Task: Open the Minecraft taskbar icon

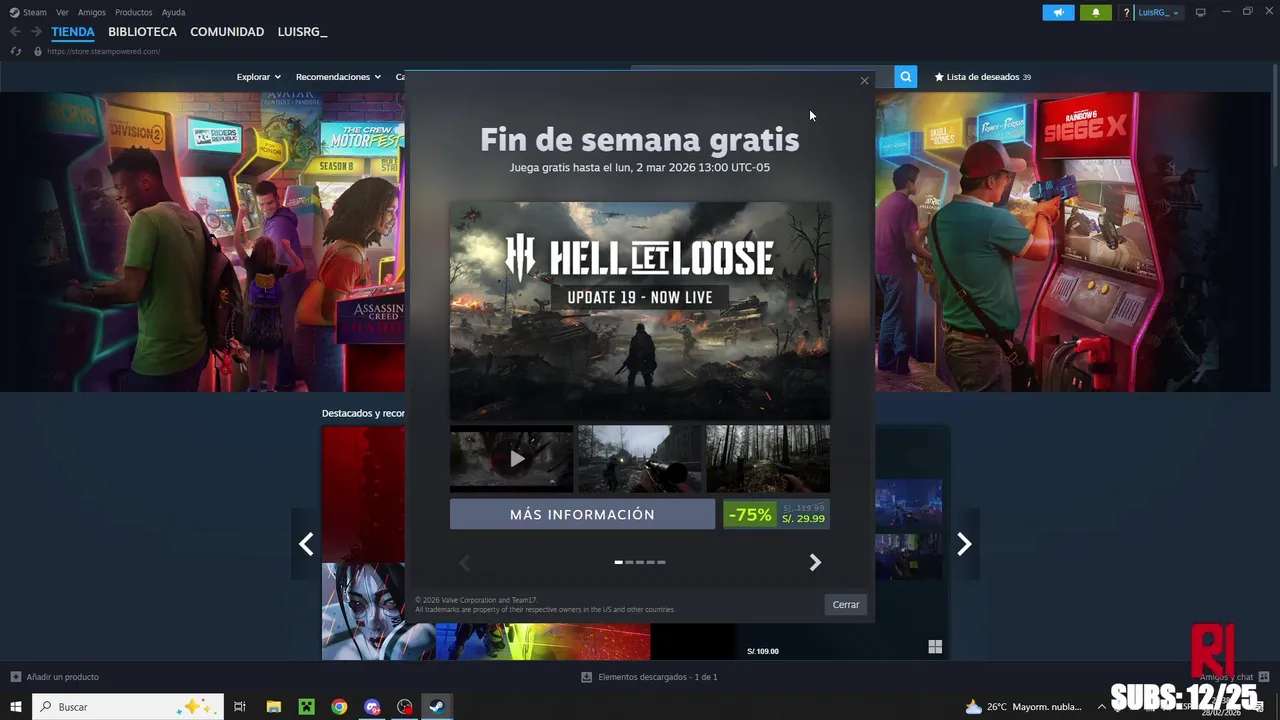Action: coord(306,707)
